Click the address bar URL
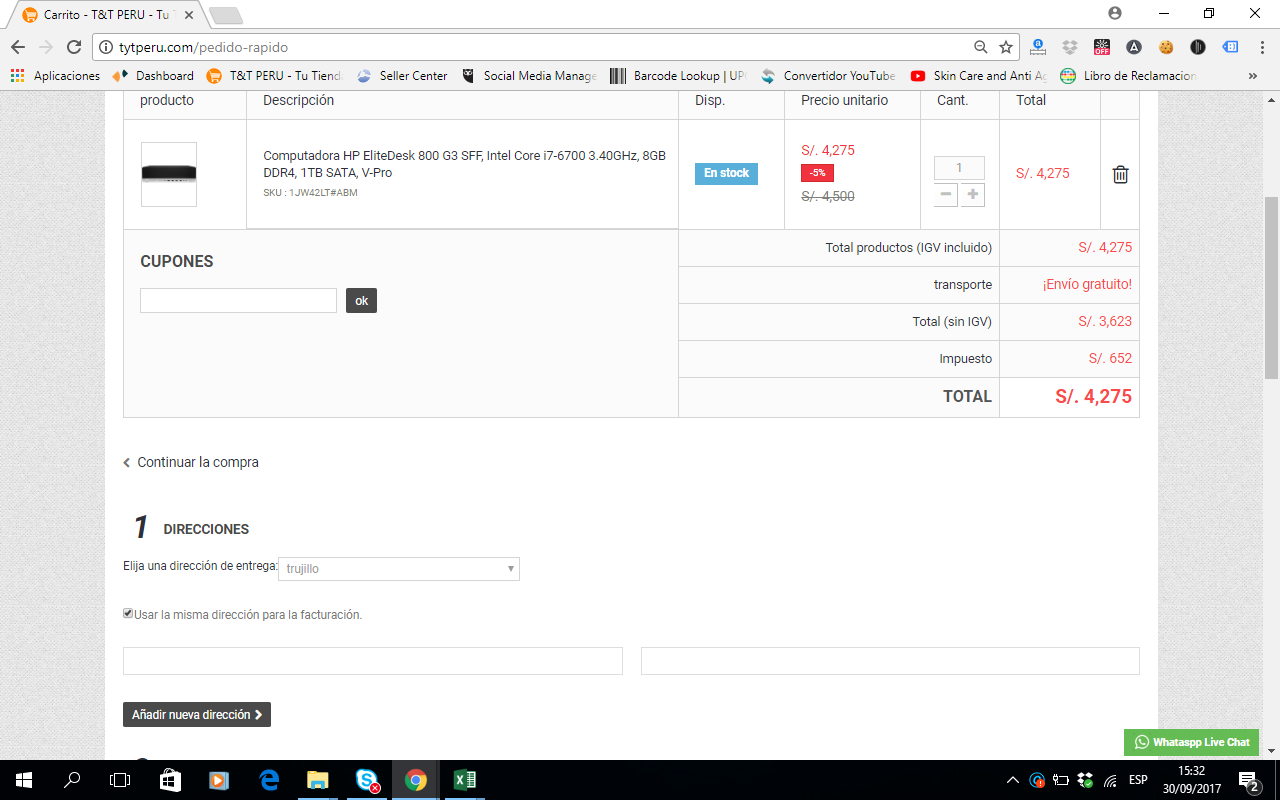 pos(203,47)
